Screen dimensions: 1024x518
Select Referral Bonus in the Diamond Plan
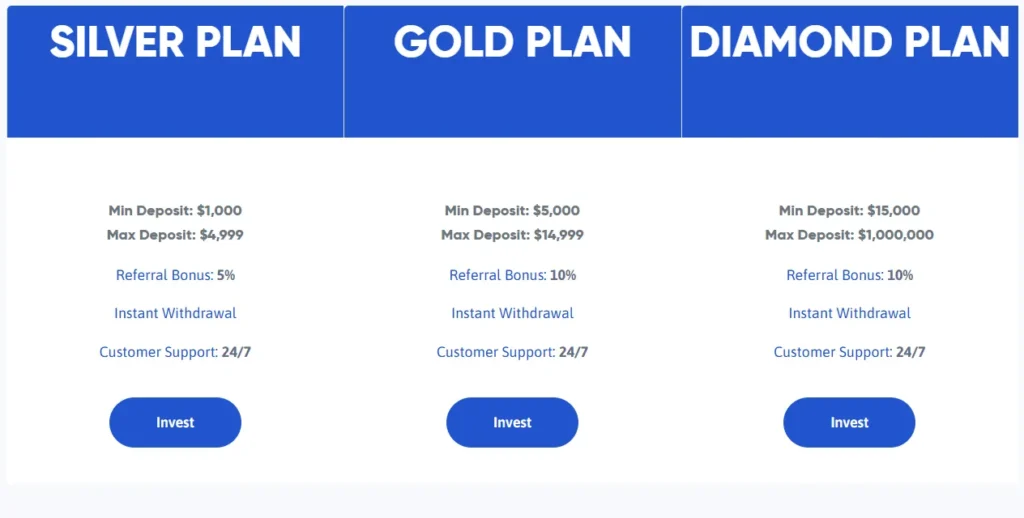pos(849,275)
